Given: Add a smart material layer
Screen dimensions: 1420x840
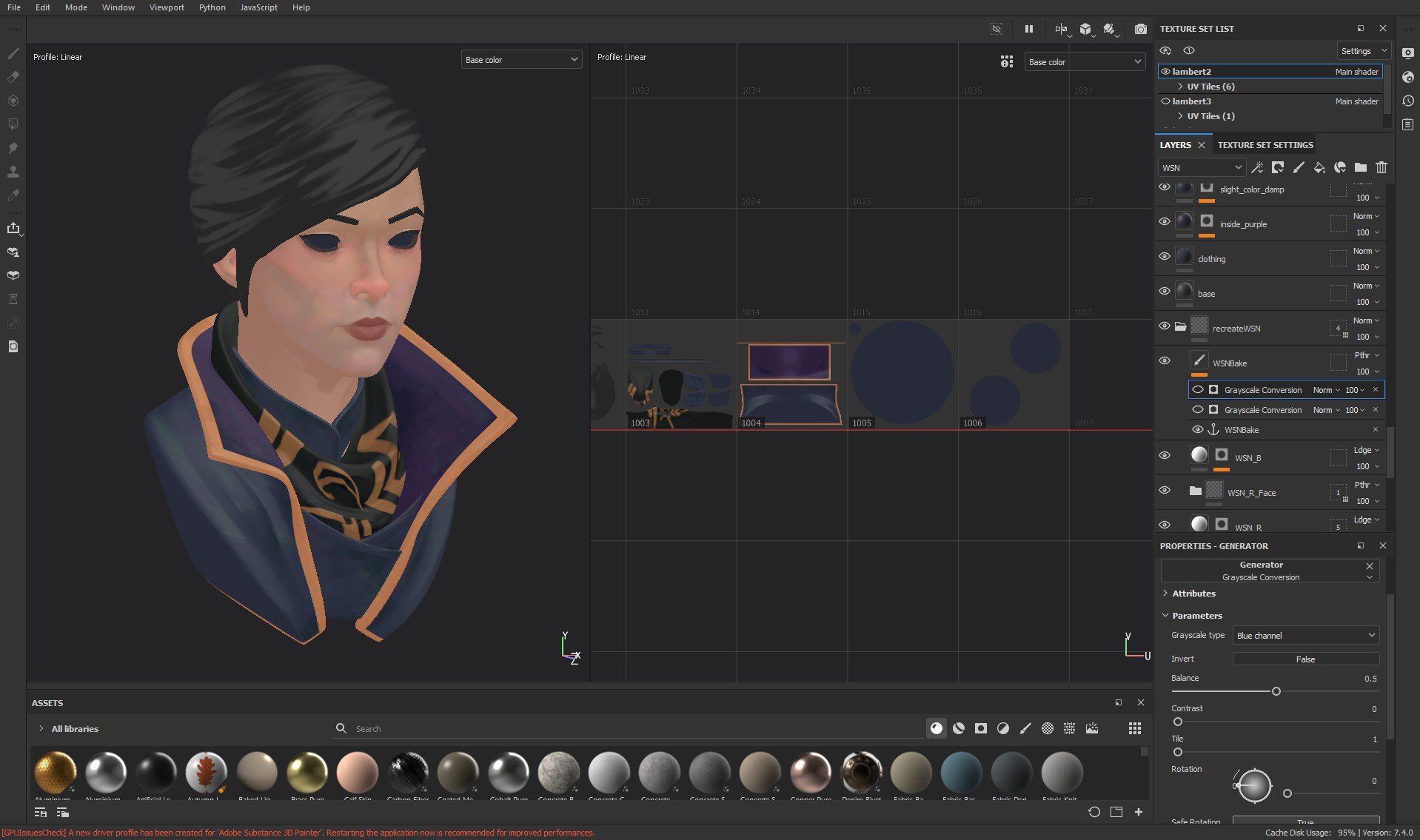Looking at the screenshot, I should click(x=1340, y=167).
